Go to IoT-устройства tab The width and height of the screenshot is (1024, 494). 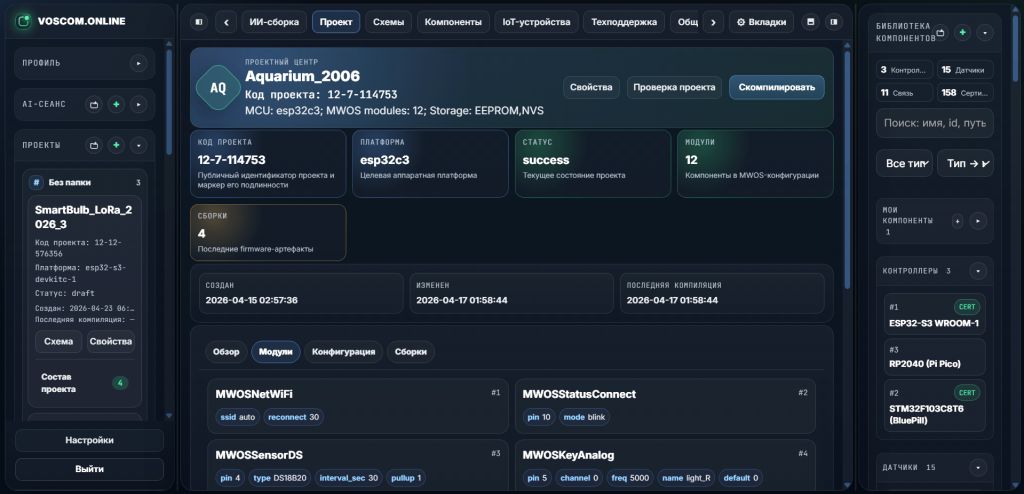click(536, 22)
